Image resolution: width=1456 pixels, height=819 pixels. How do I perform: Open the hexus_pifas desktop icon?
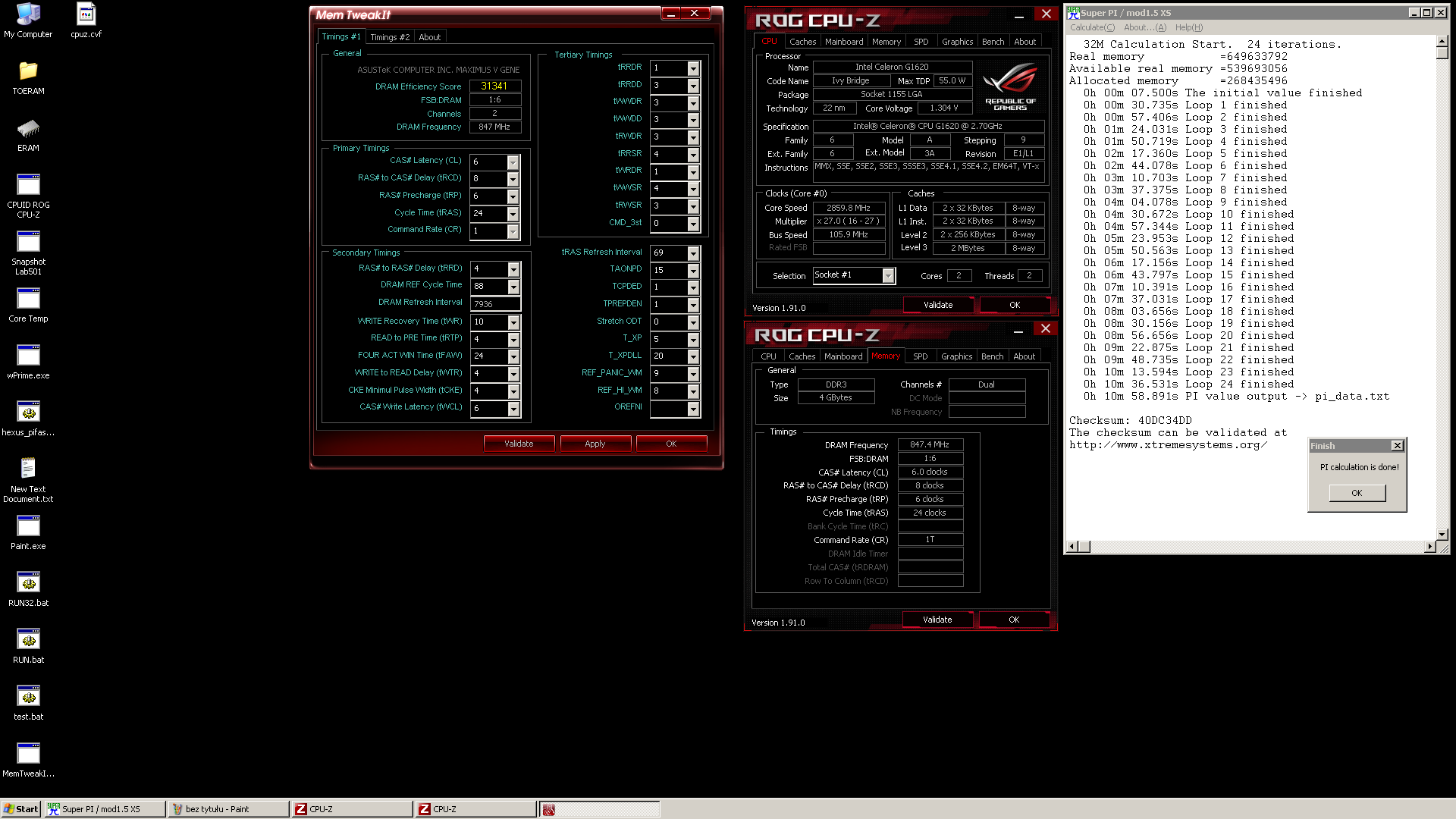pos(28,419)
